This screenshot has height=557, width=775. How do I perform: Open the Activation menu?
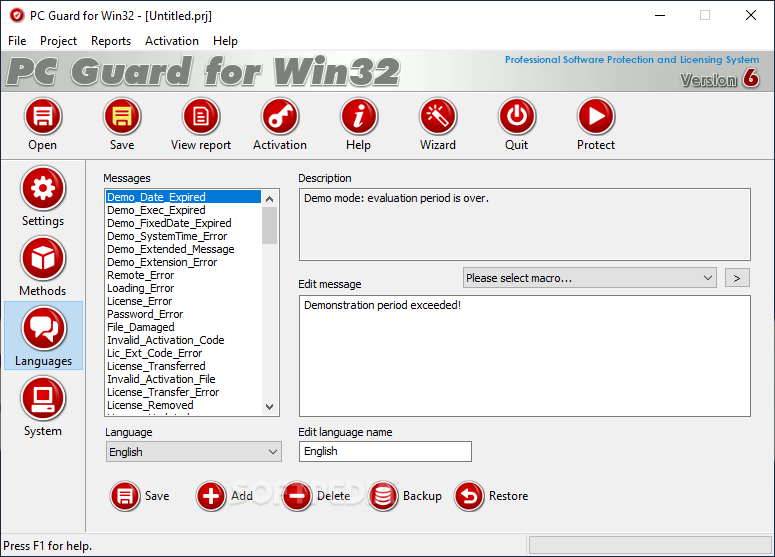[172, 41]
